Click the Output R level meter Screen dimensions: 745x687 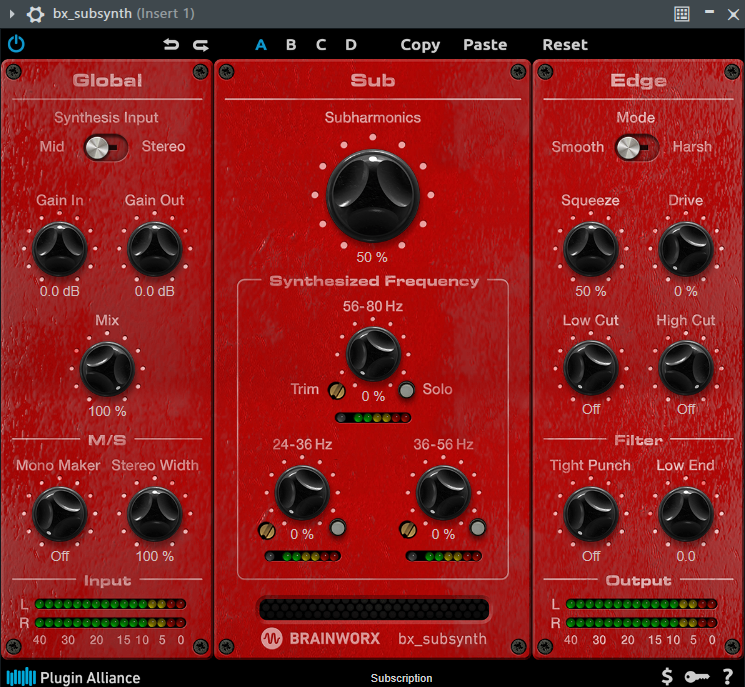641,622
